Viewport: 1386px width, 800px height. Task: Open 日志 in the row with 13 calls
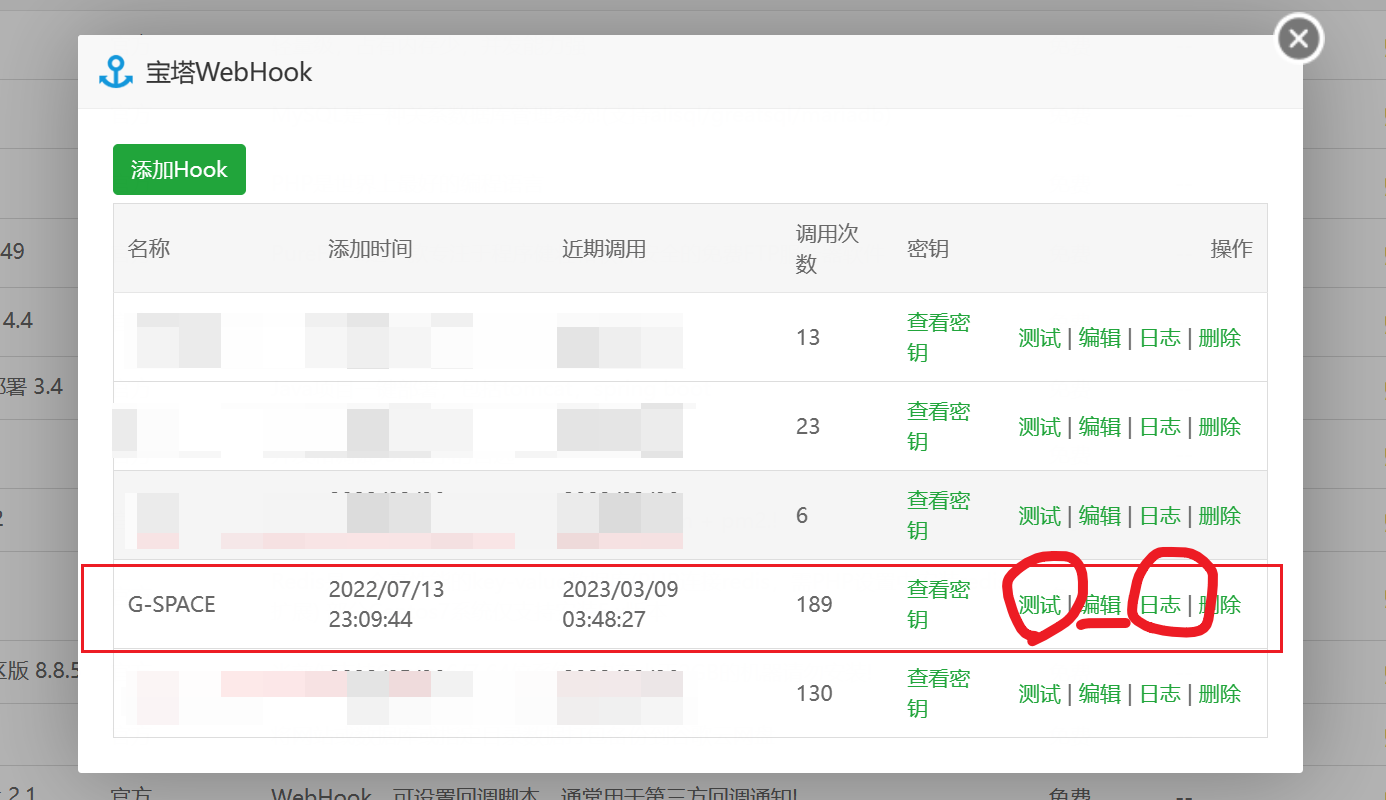[x=1160, y=338]
